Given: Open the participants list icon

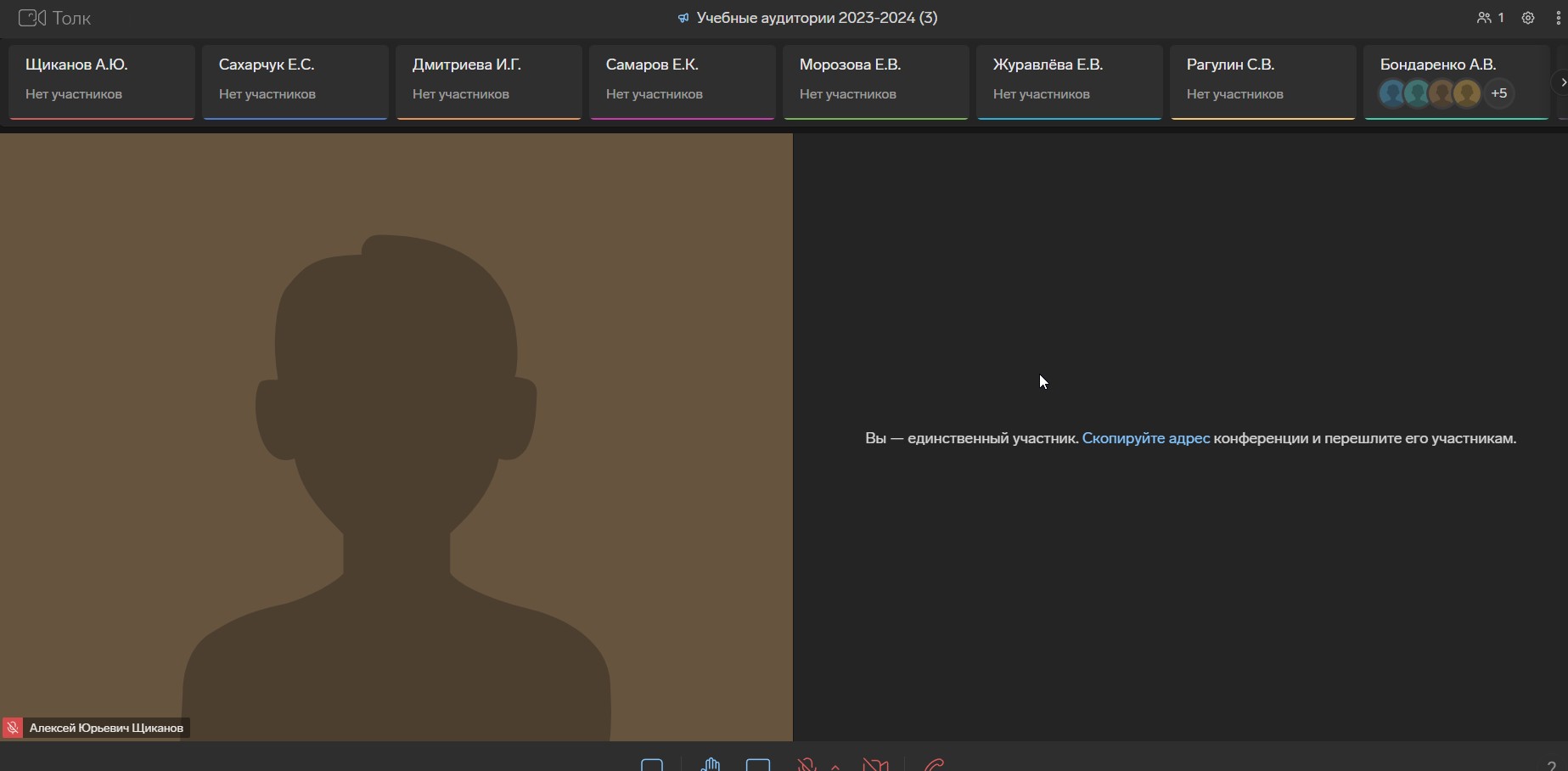Looking at the screenshot, I should (1490, 18).
